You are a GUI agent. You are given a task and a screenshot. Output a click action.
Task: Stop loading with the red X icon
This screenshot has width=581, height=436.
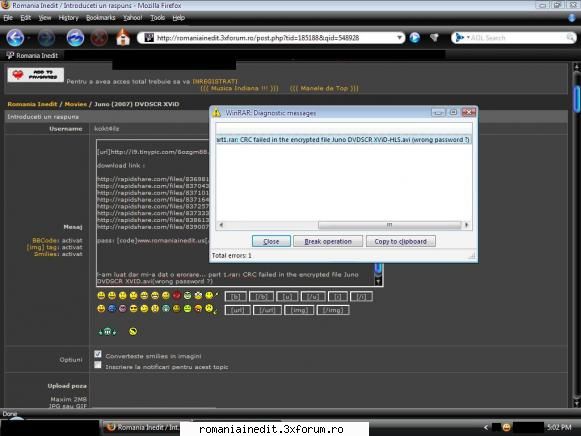click(x=99, y=38)
